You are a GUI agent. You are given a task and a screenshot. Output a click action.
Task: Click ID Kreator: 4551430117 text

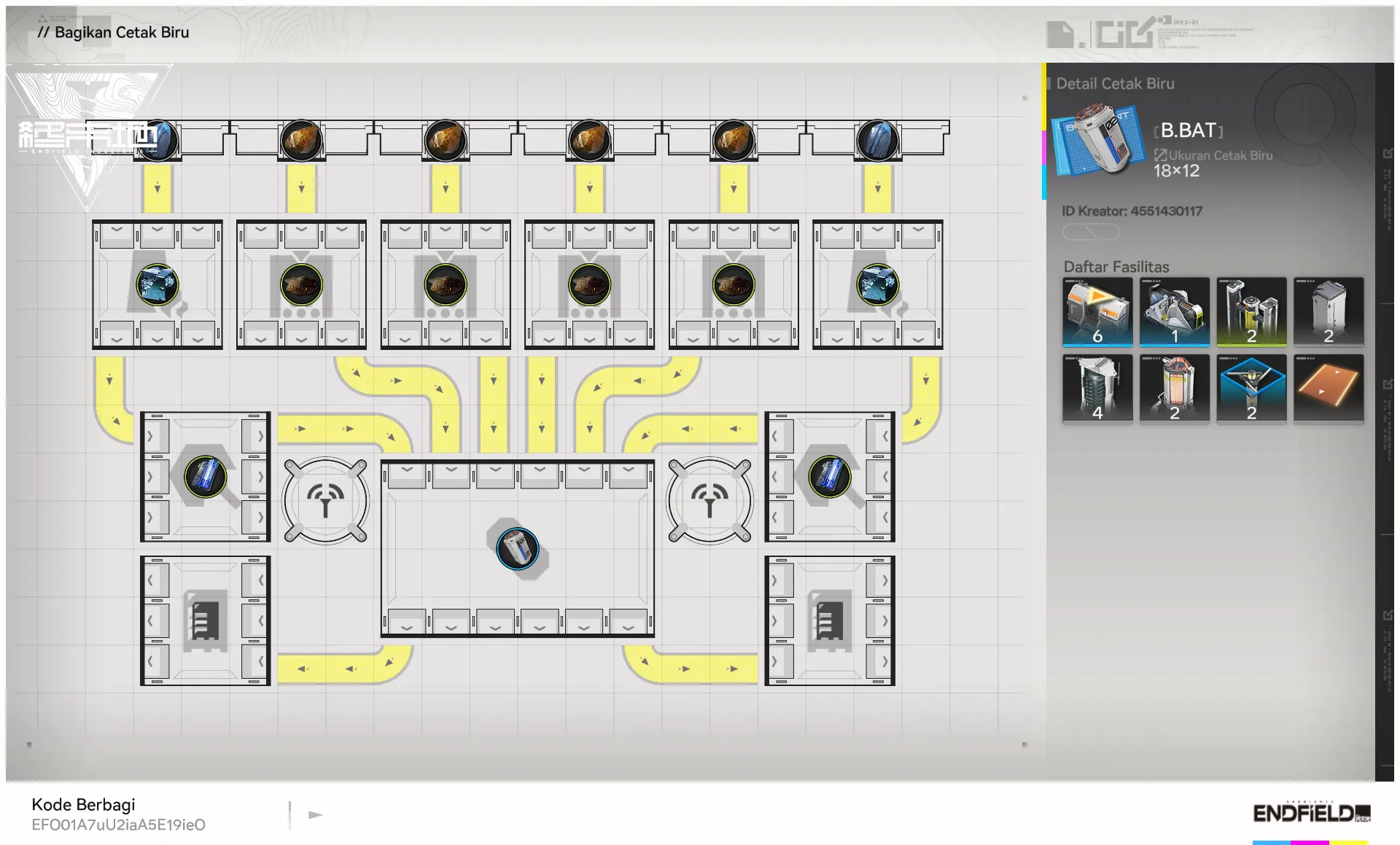[x=1132, y=211]
